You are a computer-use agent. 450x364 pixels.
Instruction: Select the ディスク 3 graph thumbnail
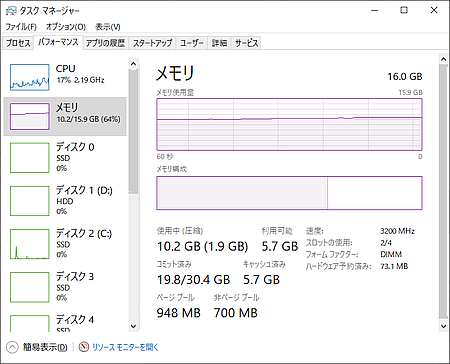point(30,287)
